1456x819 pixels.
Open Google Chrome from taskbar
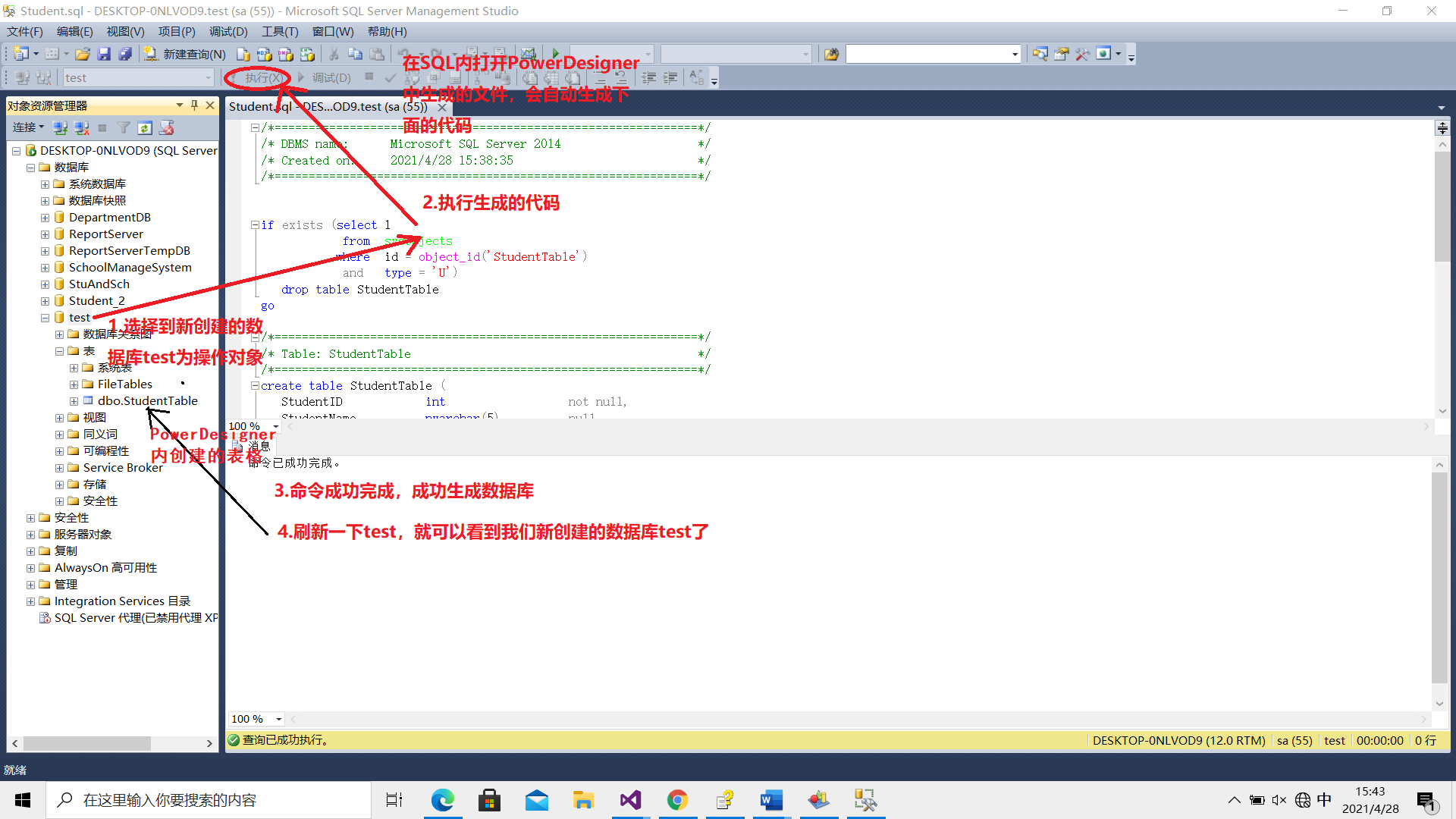[677, 800]
